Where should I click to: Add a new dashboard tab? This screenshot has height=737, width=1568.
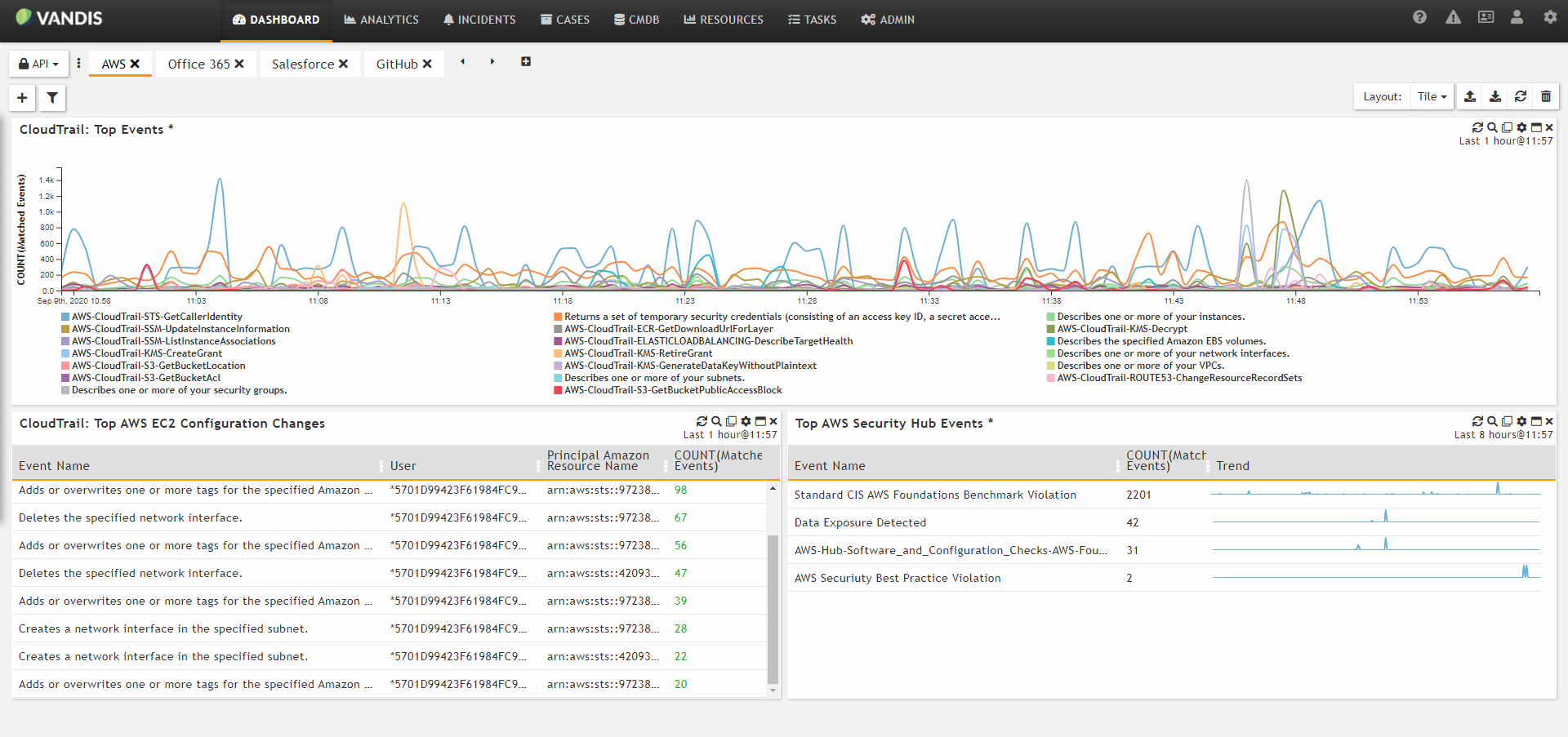(526, 61)
